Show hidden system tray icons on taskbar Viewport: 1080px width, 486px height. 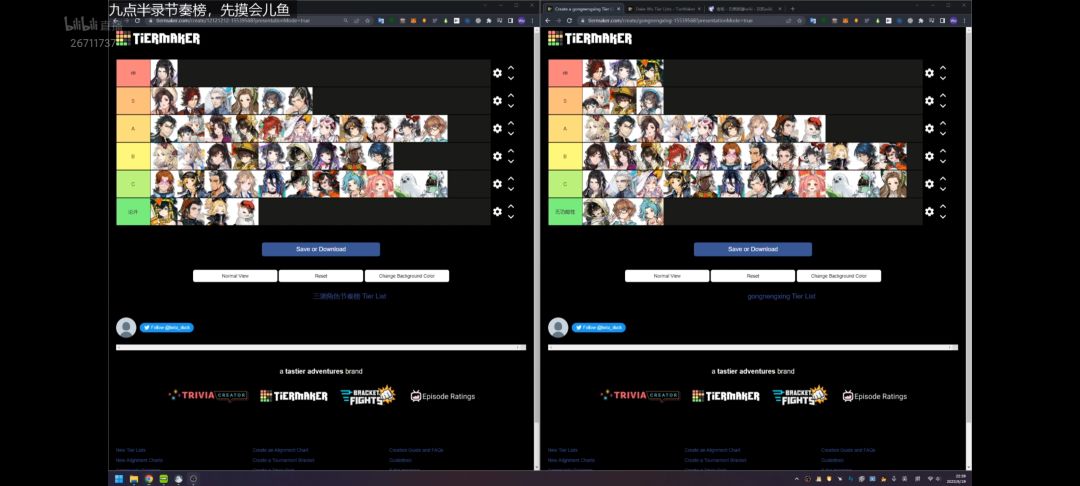pyautogui.click(x=797, y=478)
